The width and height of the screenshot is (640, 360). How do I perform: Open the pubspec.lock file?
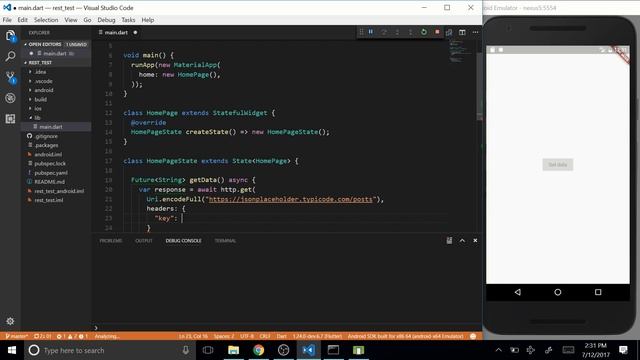(56, 164)
